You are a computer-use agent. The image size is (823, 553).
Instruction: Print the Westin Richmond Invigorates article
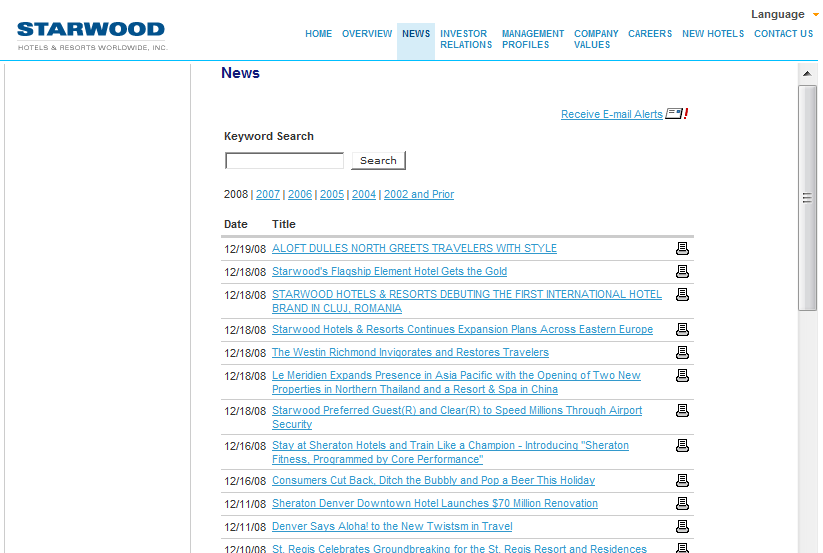pos(682,353)
